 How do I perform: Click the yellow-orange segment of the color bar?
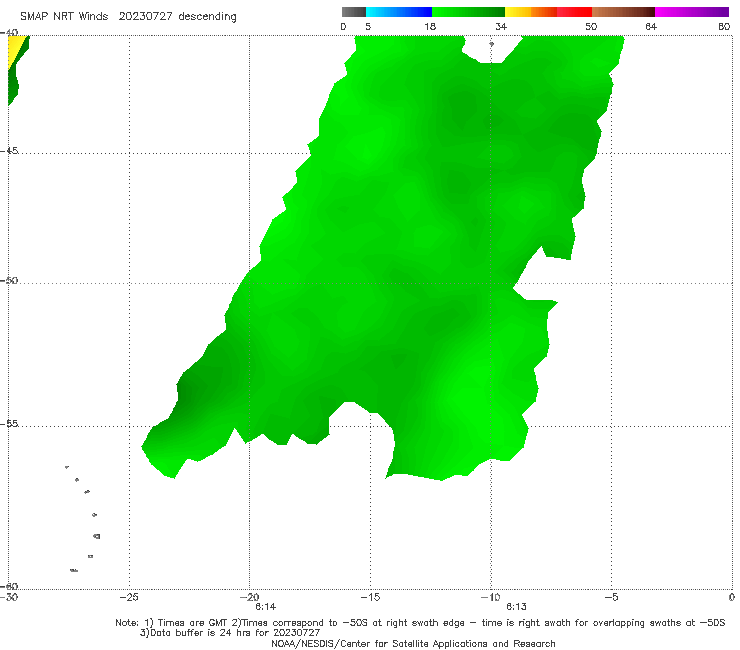pyautogui.click(x=530, y=12)
